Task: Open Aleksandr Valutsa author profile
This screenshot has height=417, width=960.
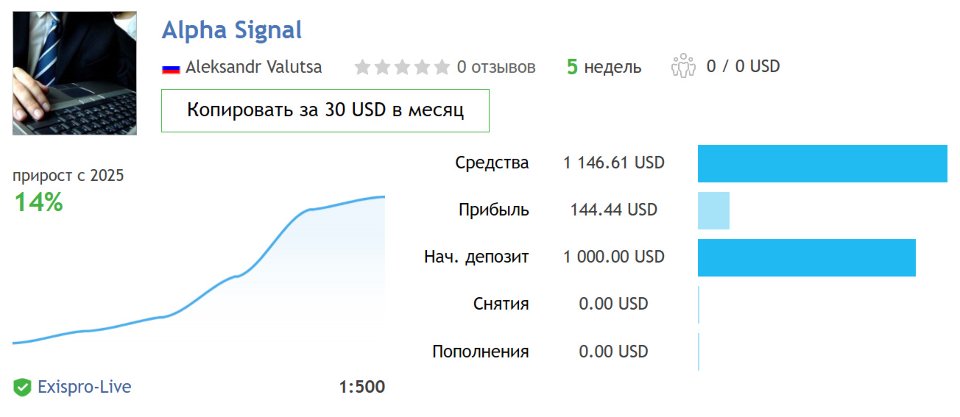Action: click(x=256, y=67)
